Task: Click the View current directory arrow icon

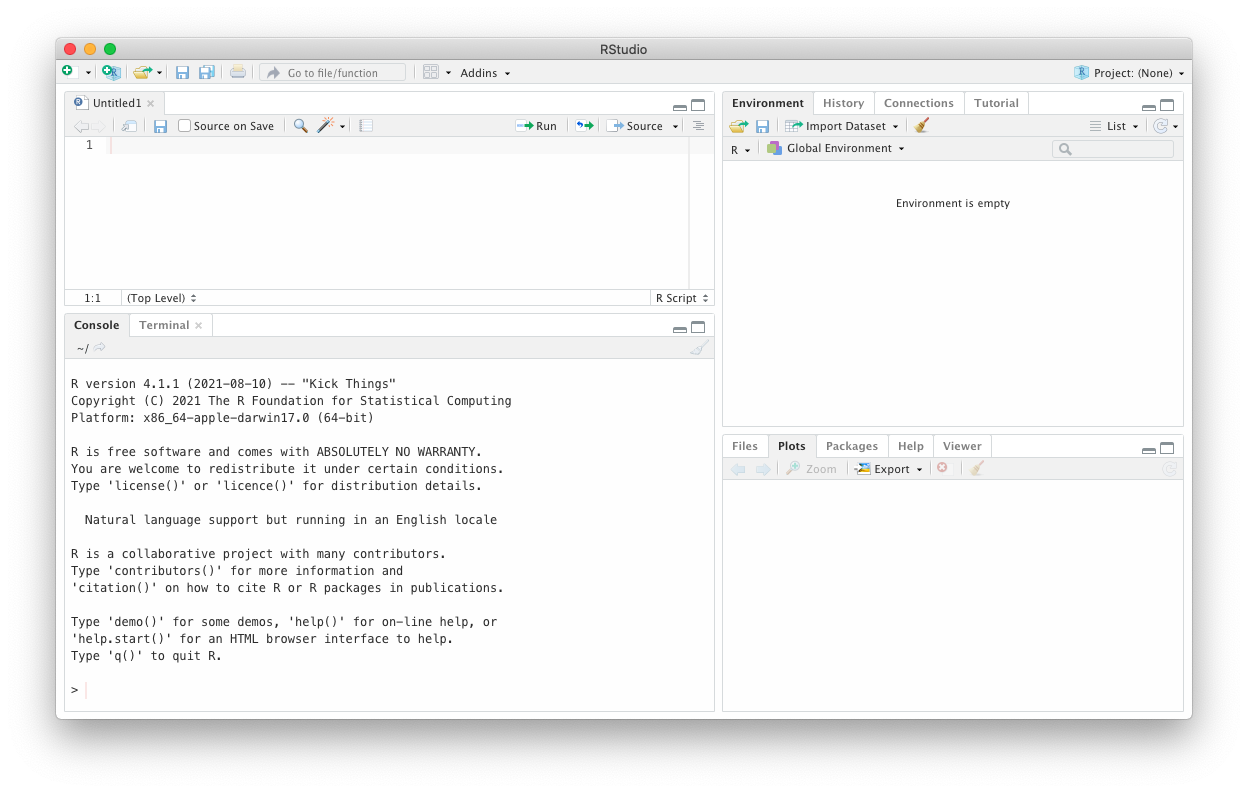Action: (100, 348)
